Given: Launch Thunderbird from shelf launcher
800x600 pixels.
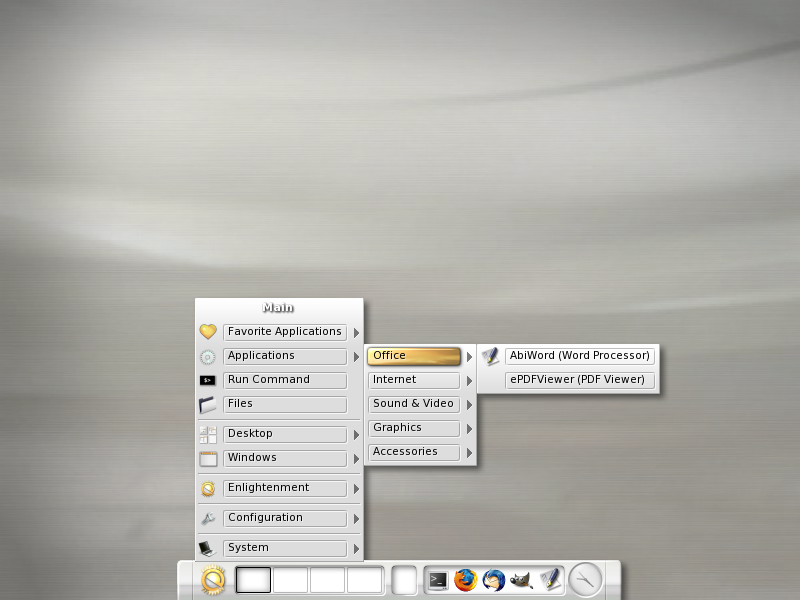Looking at the screenshot, I should 493,581.
